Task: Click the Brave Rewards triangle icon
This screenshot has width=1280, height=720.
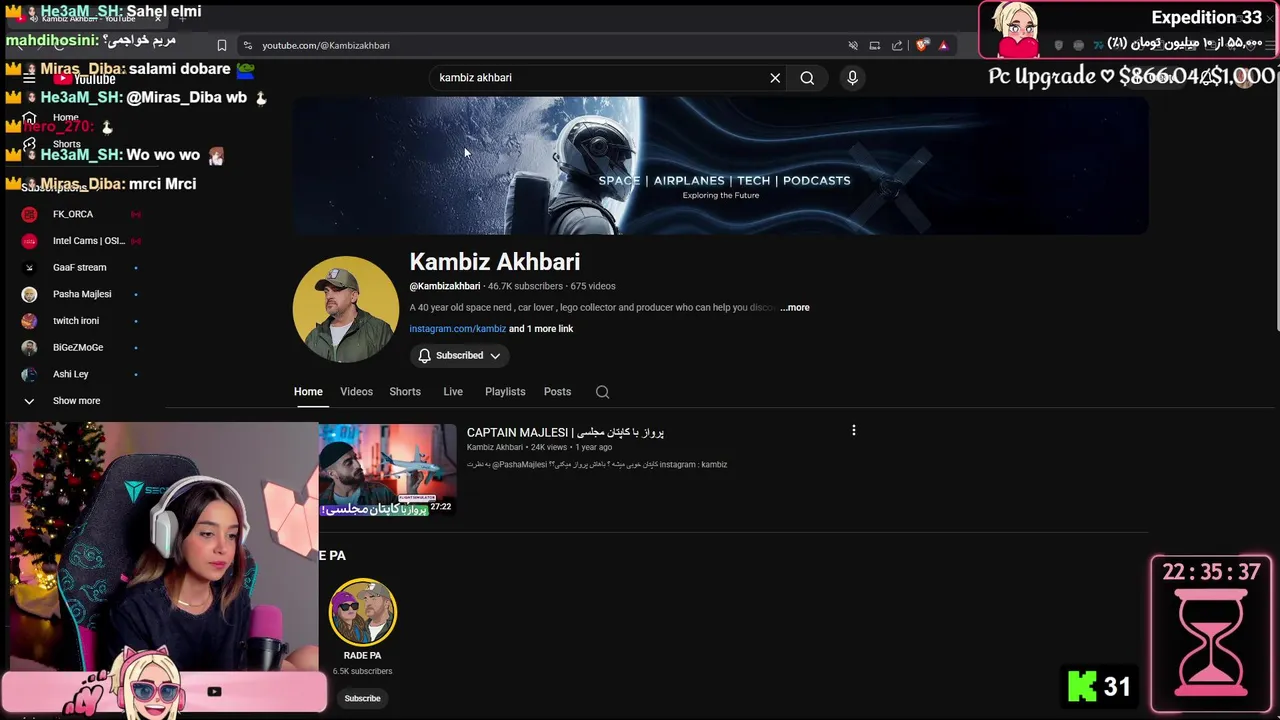Action: 943,45
